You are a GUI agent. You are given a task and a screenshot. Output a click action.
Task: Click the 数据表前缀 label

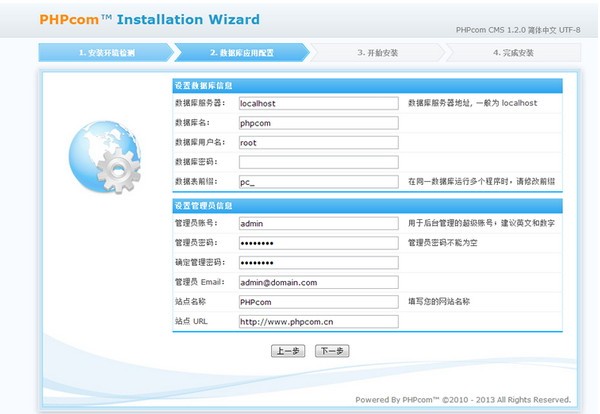tap(196, 181)
